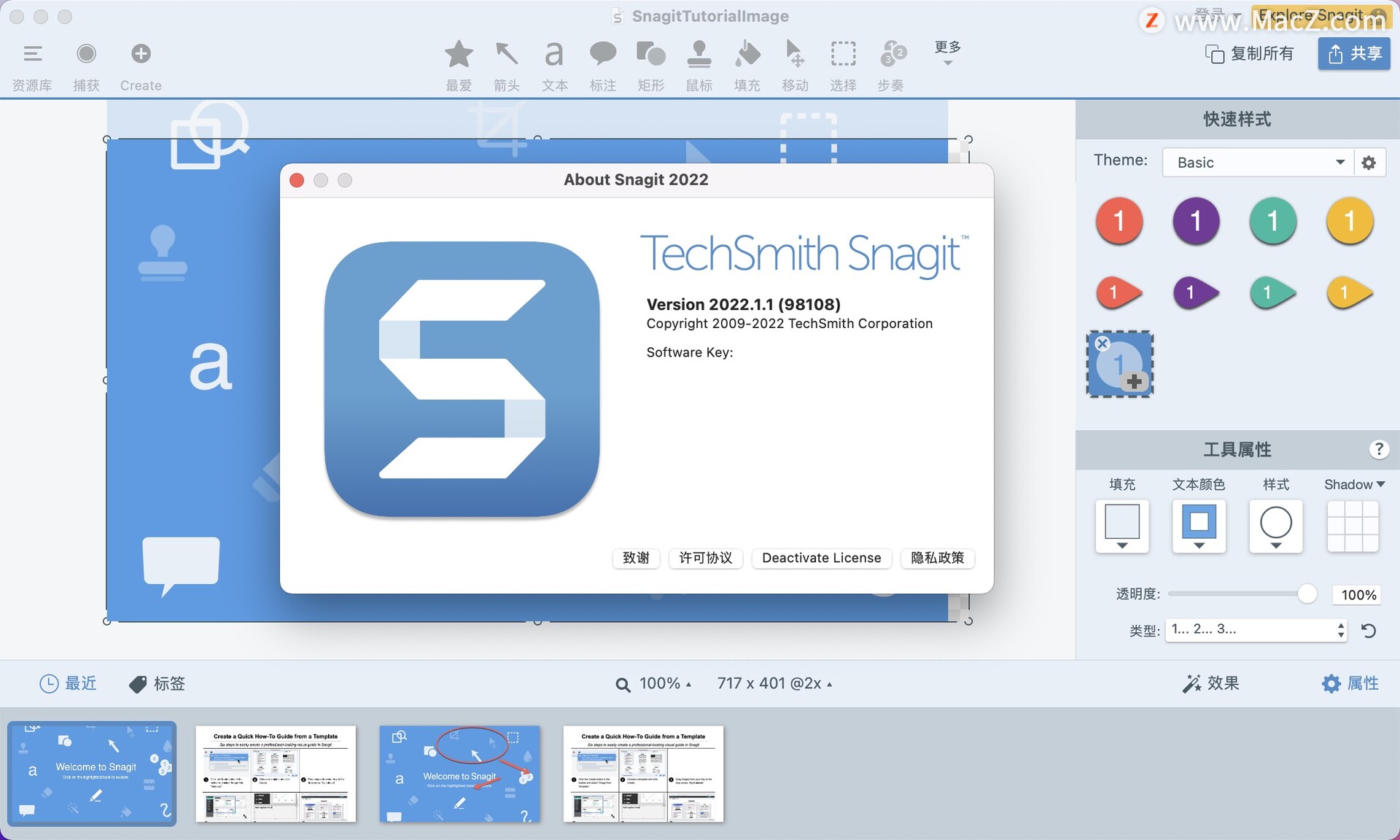Open the 样式 shape style dropdown
Image resolution: width=1400 pixels, height=840 pixels.
coord(1276,526)
